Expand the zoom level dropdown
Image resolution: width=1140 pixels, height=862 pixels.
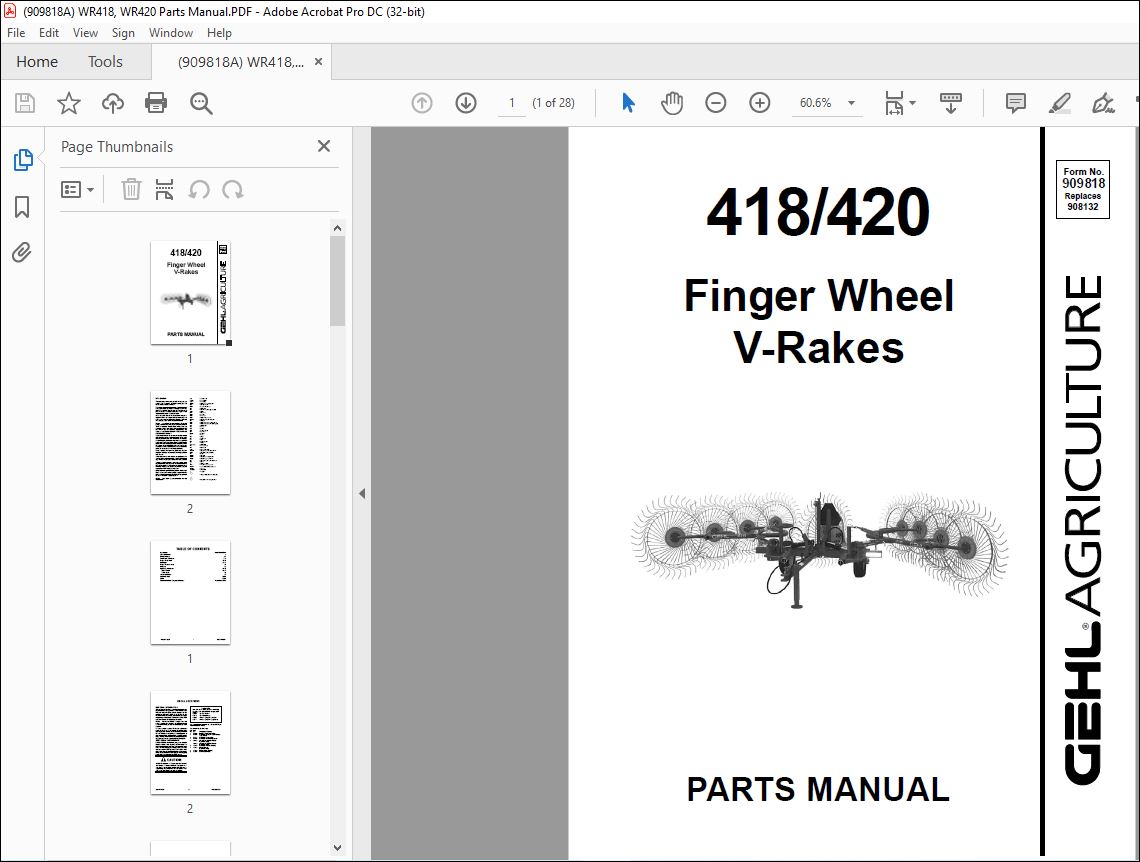pyautogui.click(x=851, y=103)
